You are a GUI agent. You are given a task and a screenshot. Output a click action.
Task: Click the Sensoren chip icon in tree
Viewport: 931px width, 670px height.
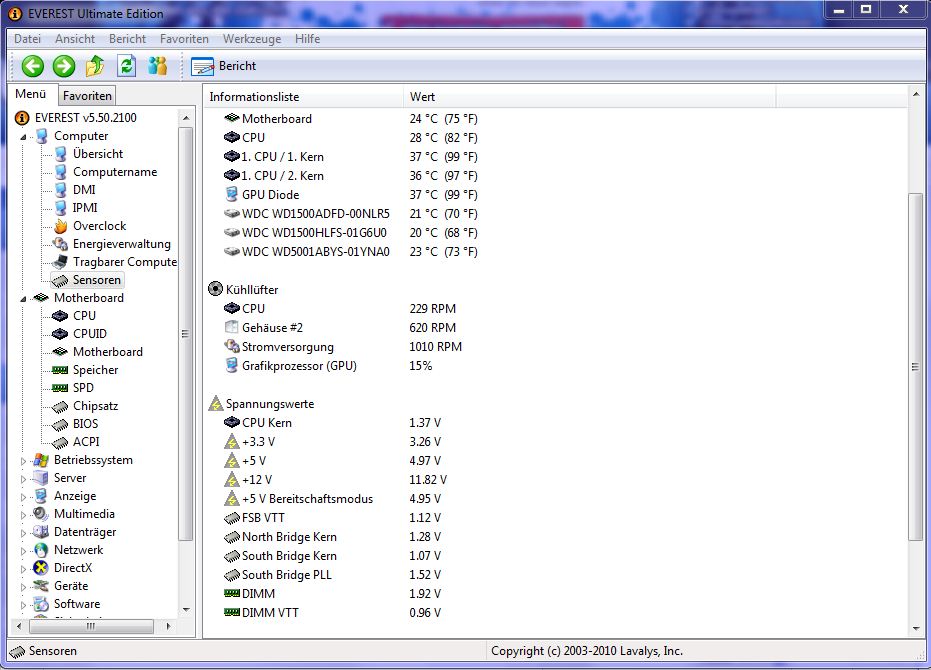pyautogui.click(x=61, y=280)
